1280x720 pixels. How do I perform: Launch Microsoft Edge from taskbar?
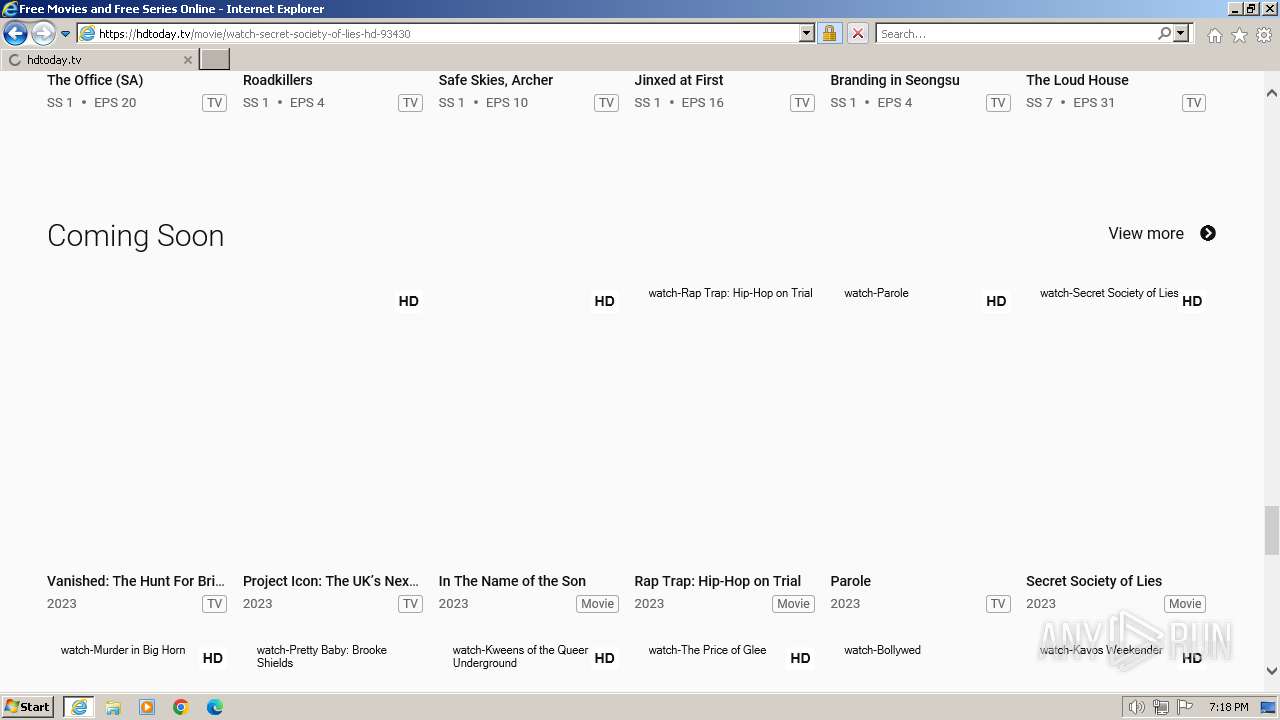[x=215, y=707]
